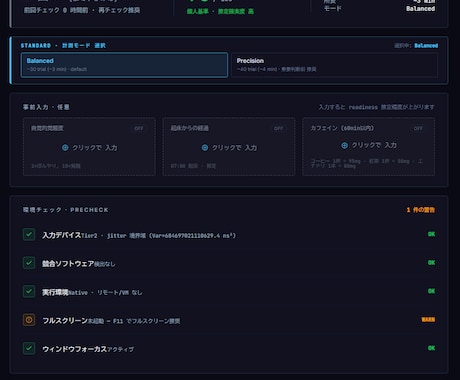Click OK badge on ウィンドウフォーカス row
Image resolution: width=460 pixels, height=380 pixels.
(x=431, y=348)
